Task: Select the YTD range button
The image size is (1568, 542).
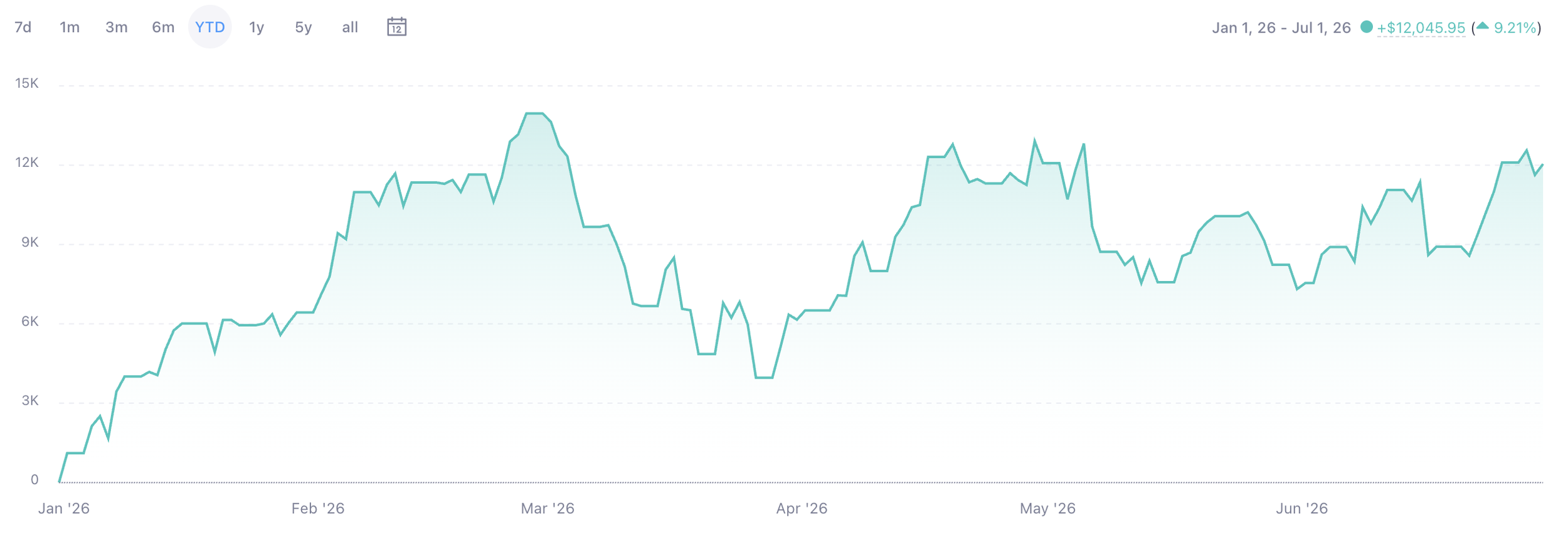Action: click(210, 27)
